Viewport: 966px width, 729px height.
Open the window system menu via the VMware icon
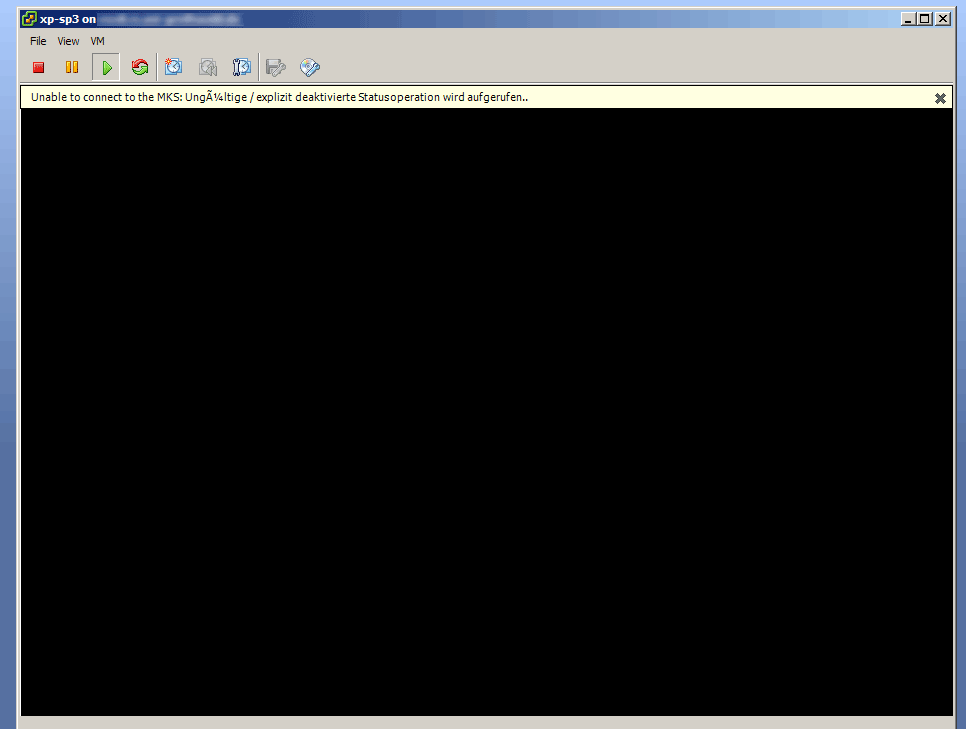tap(28, 18)
